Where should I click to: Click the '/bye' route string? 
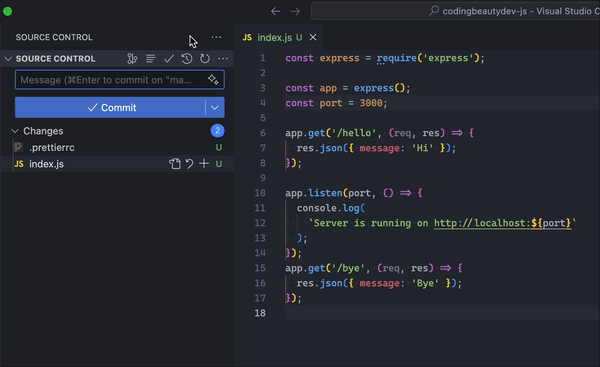(x=348, y=268)
